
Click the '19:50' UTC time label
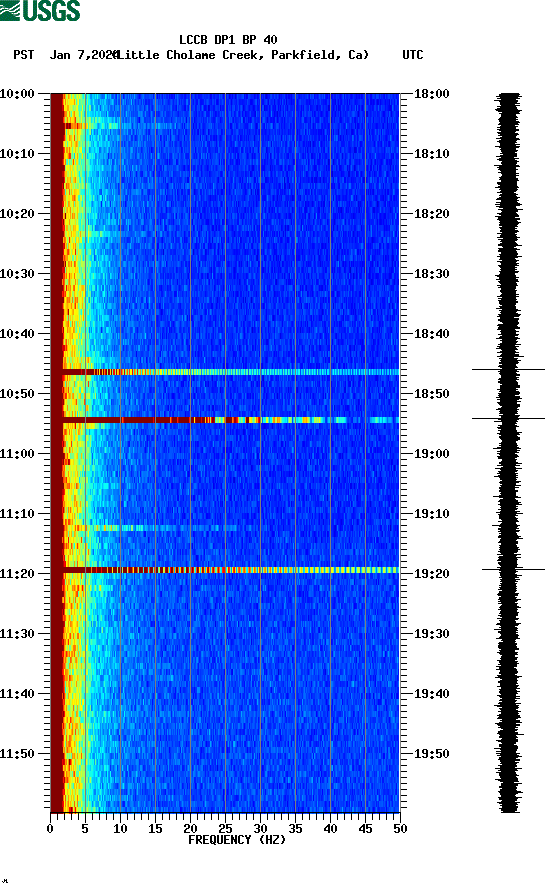[432, 754]
